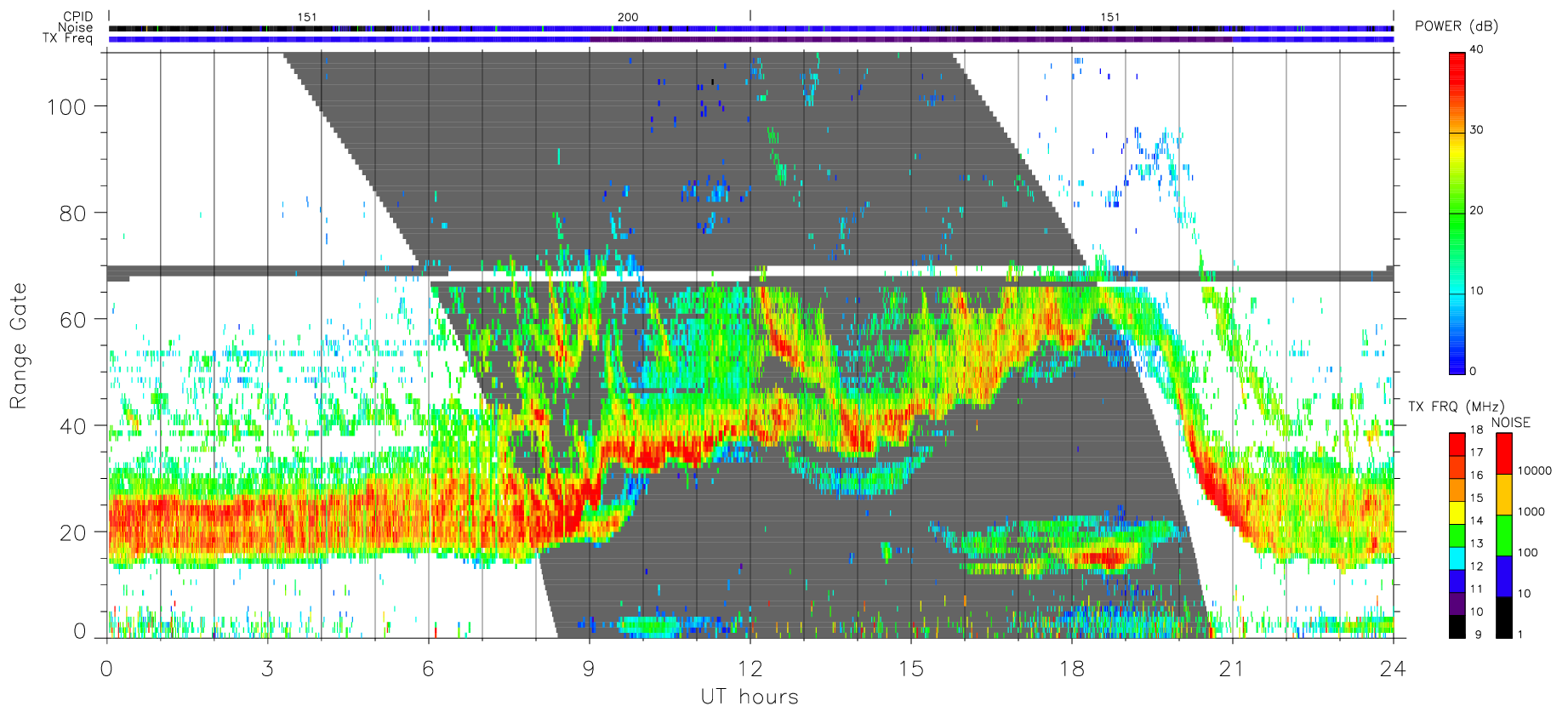
Task: Click x-axis tick label '3'
Action: 267,669
